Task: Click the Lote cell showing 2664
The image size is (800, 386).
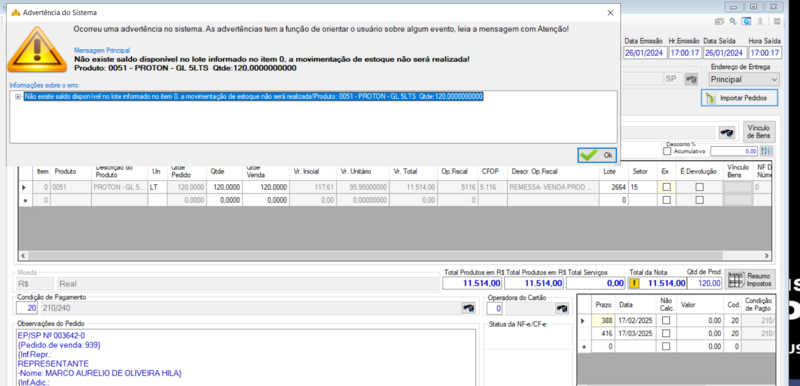Action: (x=614, y=187)
